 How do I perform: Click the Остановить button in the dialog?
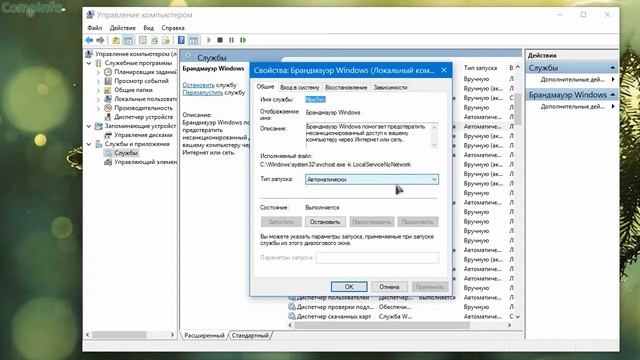(325, 222)
